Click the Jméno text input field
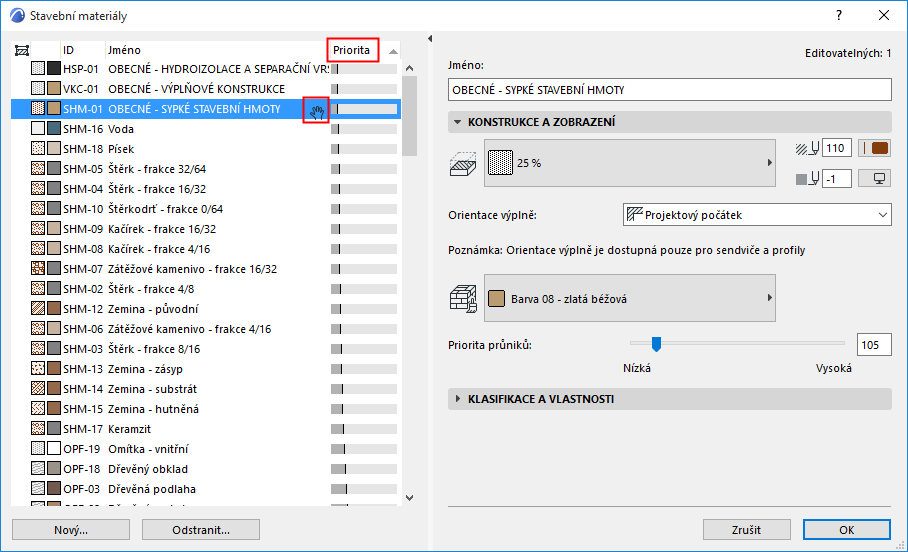 (669, 90)
